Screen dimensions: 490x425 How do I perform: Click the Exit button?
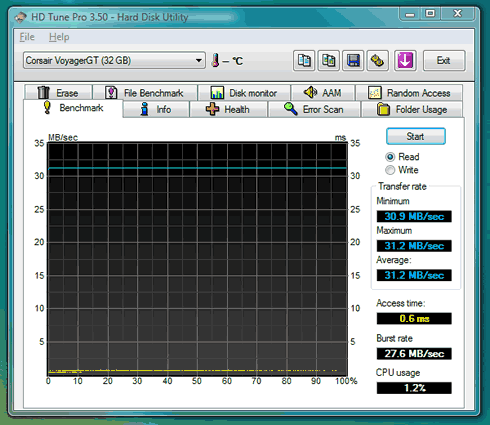pos(444,61)
